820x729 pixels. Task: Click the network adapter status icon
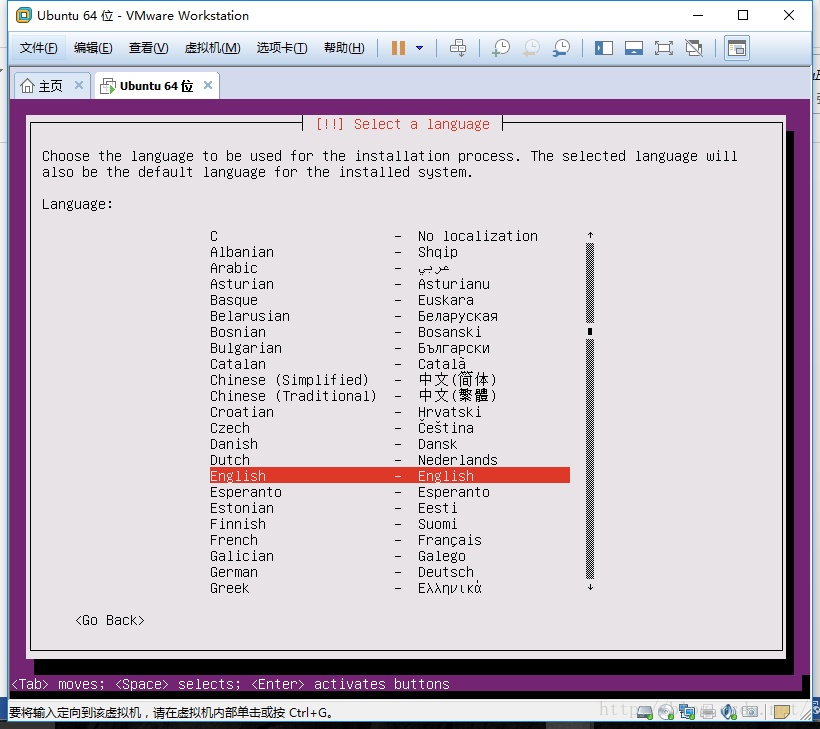click(x=687, y=712)
